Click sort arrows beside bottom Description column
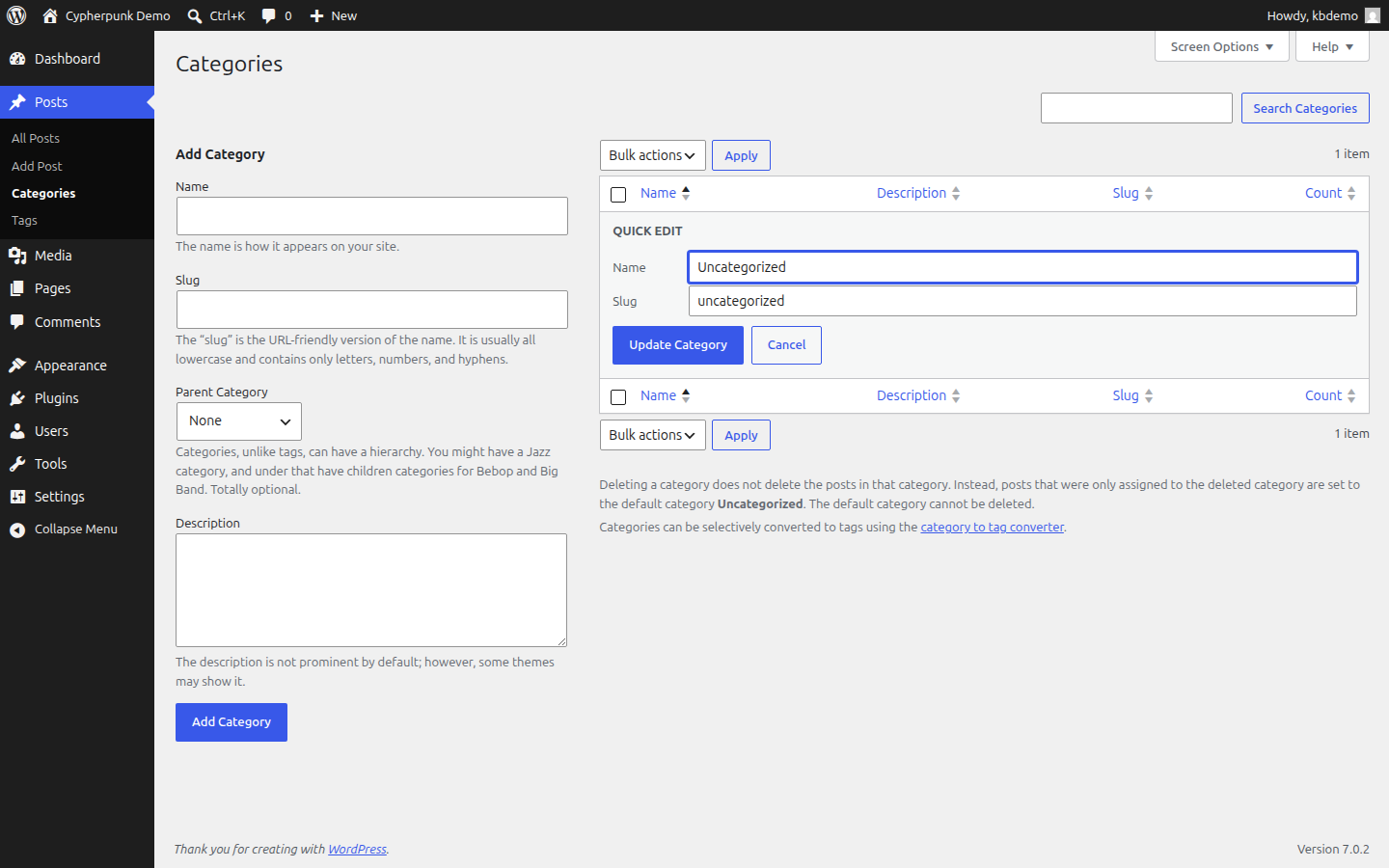The height and width of the screenshot is (868, 1389). pyautogui.click(x=956, y=395)
